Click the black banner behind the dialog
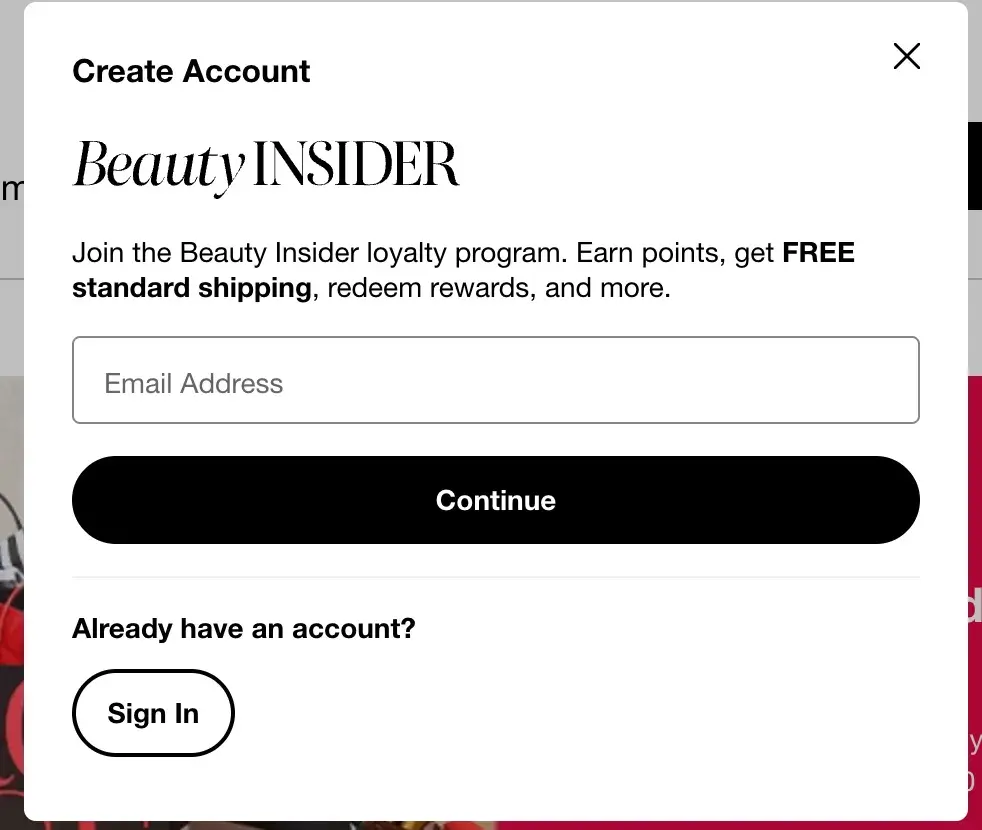The height and width of the screenshot is (830, 982). click(x=977, y=165)
